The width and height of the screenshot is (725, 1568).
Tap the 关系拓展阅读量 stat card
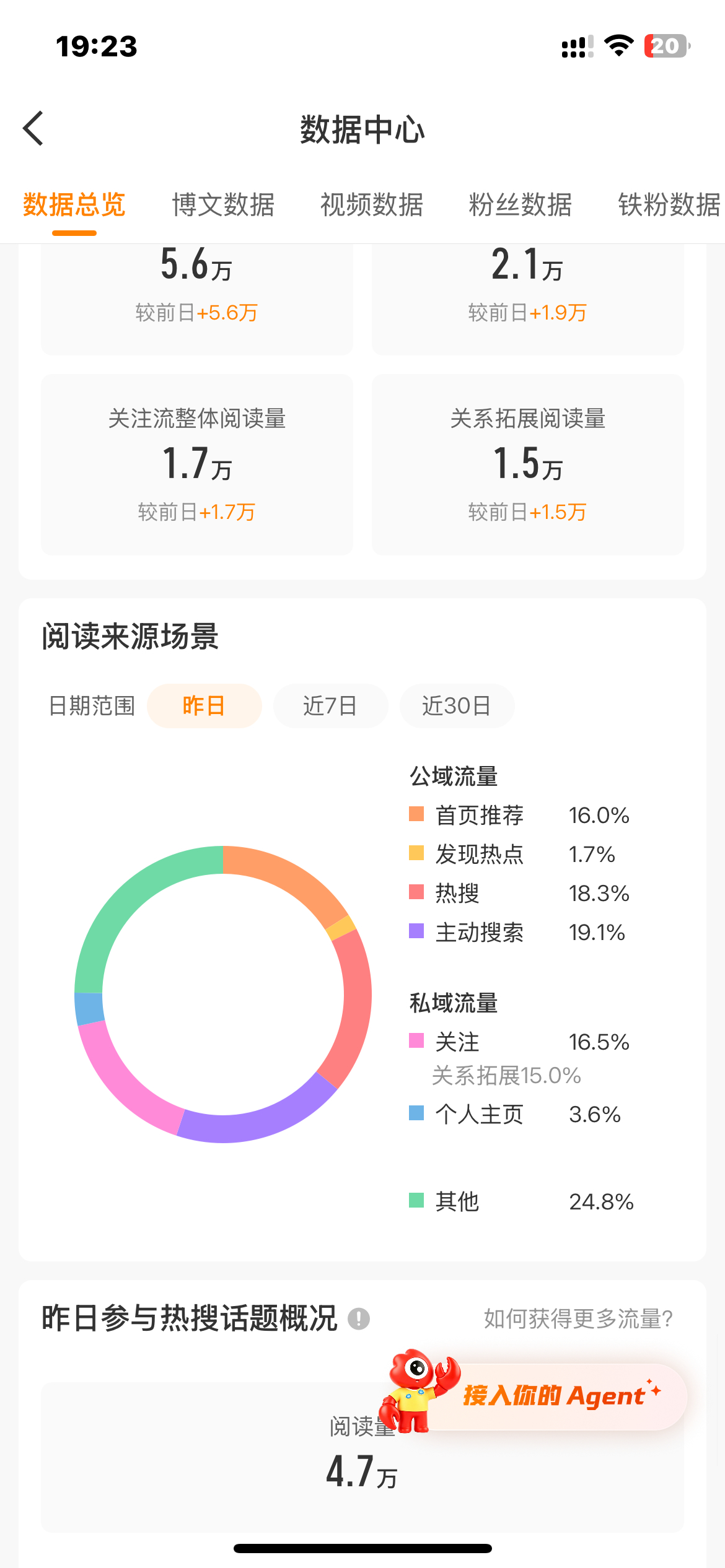[528, 464]
